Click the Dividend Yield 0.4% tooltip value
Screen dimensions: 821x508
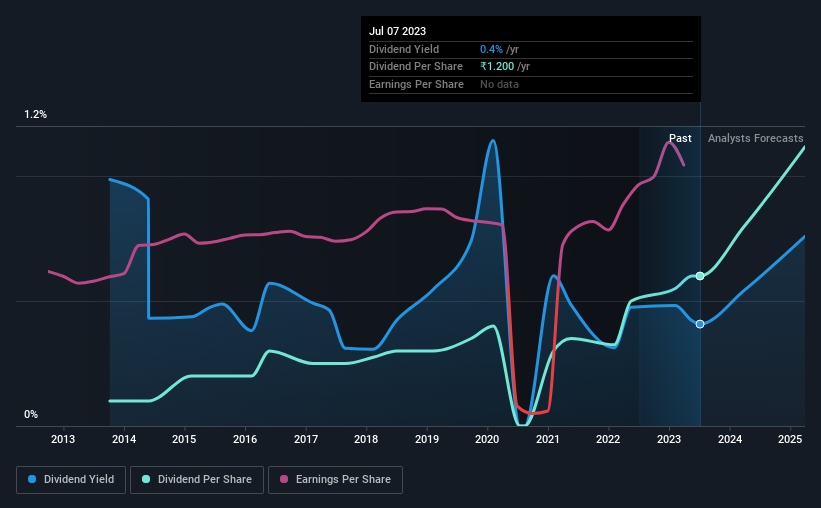point(491,49)
